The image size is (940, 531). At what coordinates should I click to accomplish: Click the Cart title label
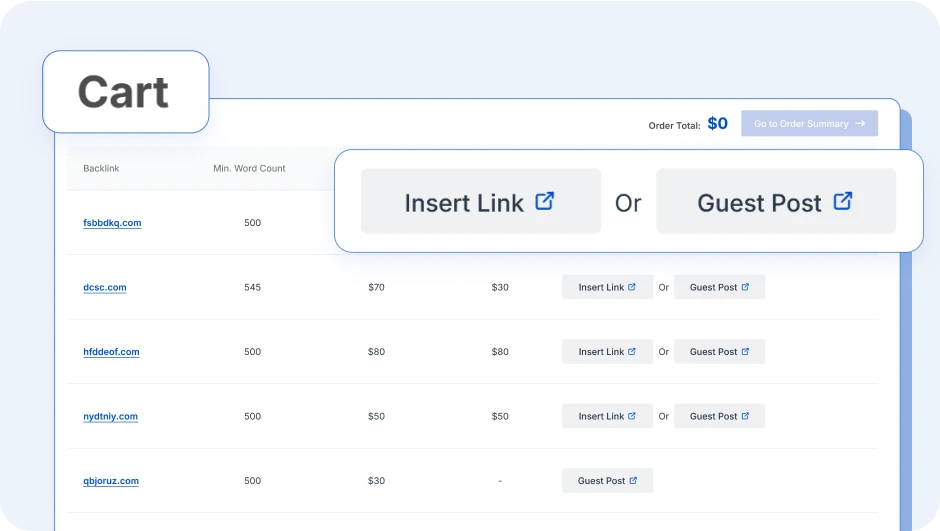click(x=123, y=92)
